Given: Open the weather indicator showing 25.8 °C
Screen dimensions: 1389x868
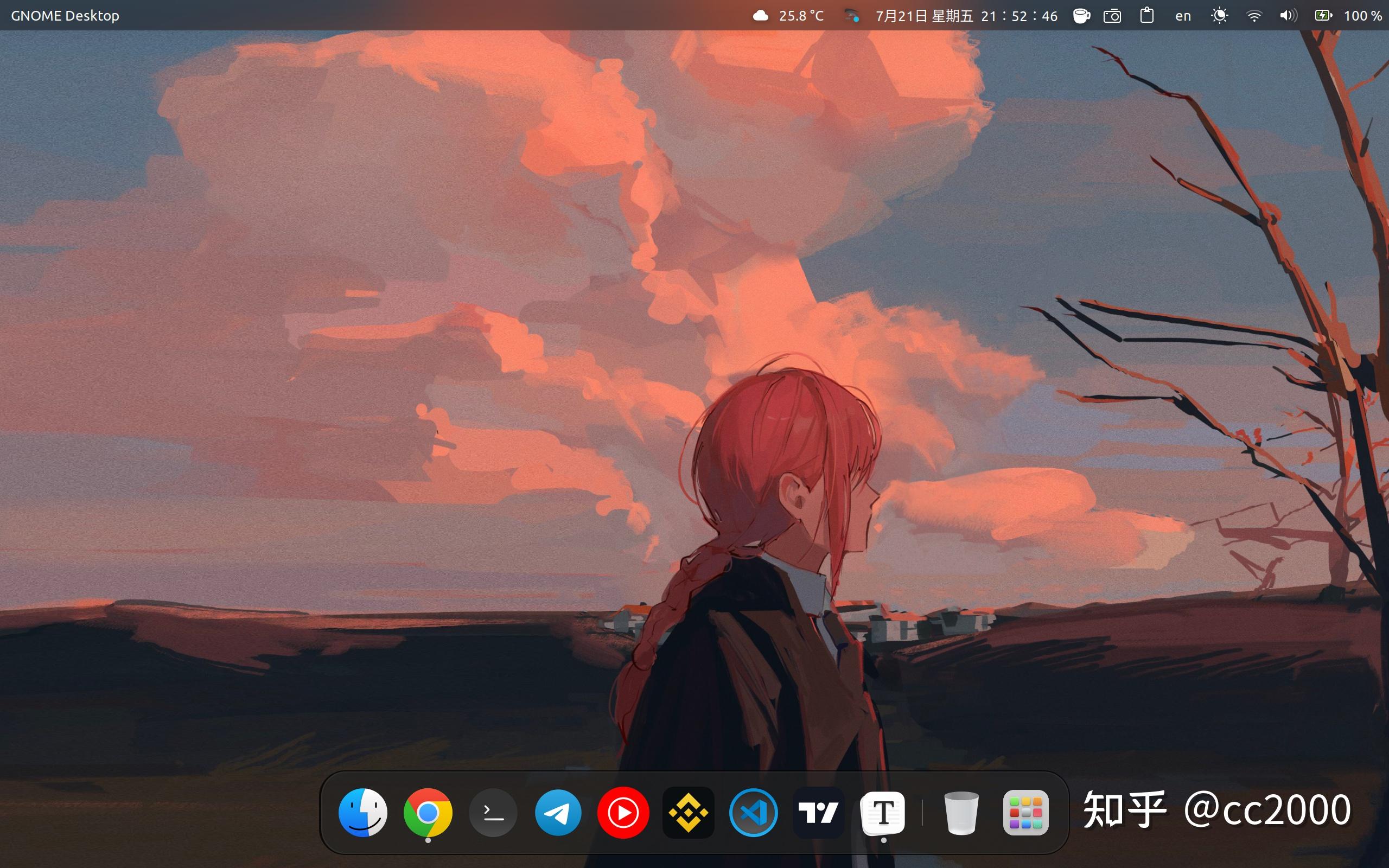Looking at the screenshot, I should pos(788,16).
